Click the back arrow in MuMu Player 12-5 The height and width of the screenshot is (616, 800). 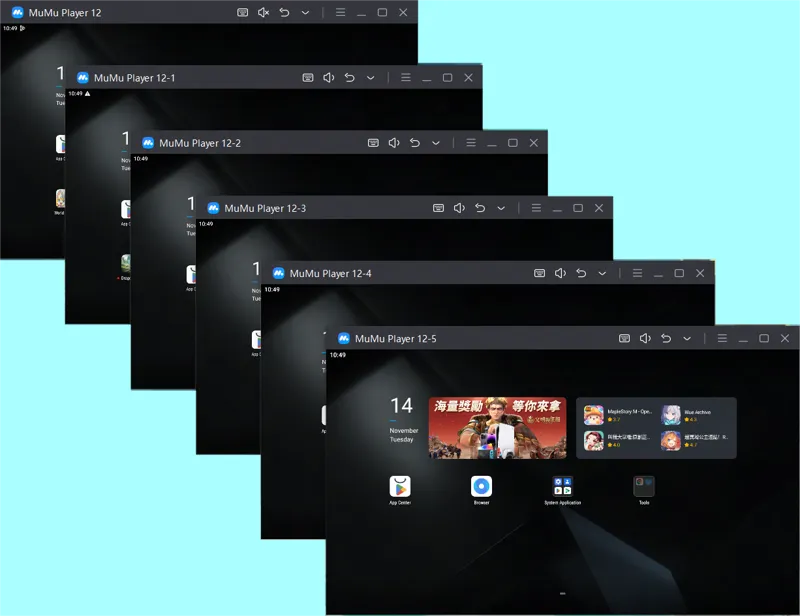[x=666, y=338]
